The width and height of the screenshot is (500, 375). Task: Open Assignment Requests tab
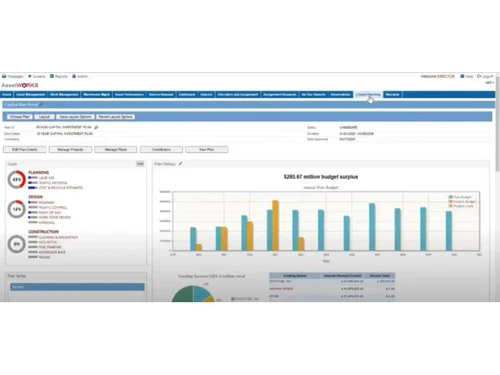click(280, 95)
